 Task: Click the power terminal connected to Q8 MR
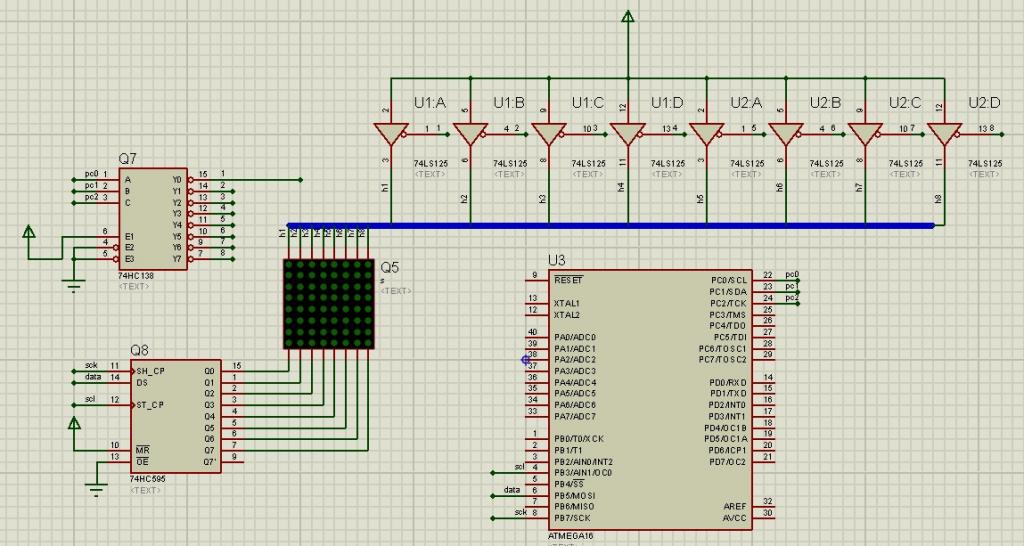pyautogui.click(x=74, y=423)
